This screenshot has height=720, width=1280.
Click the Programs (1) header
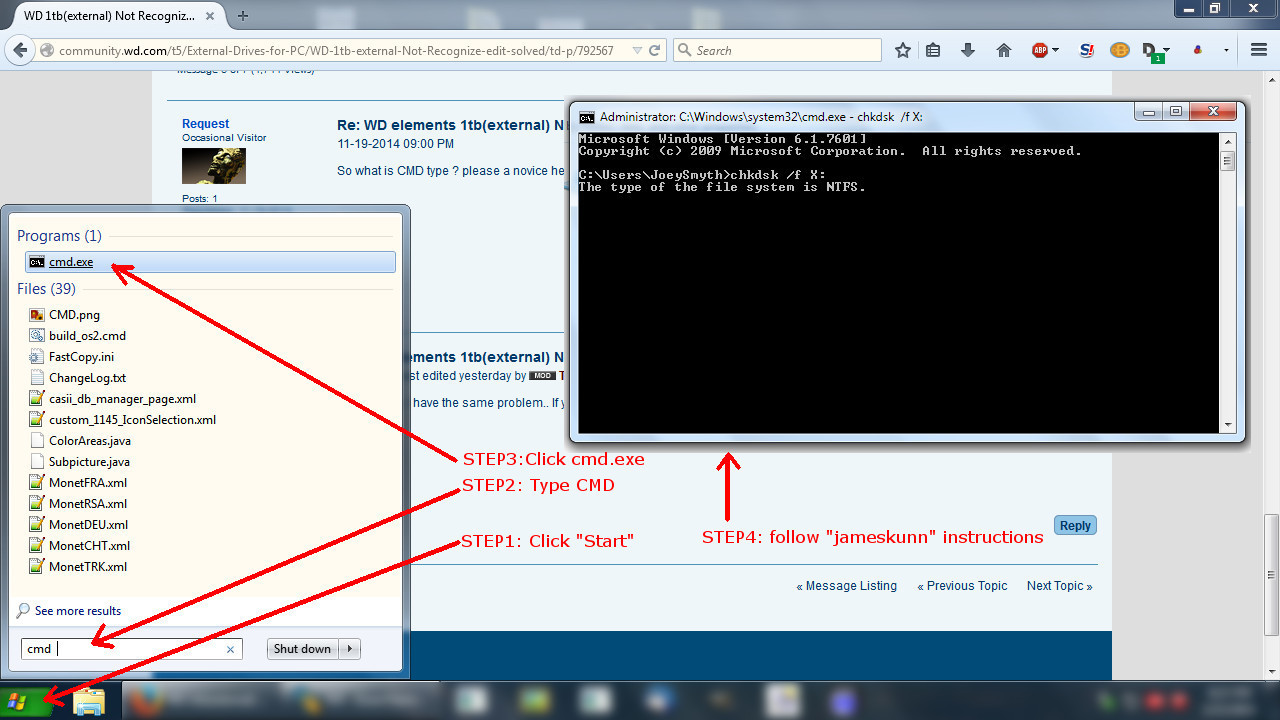coord(59,236)
